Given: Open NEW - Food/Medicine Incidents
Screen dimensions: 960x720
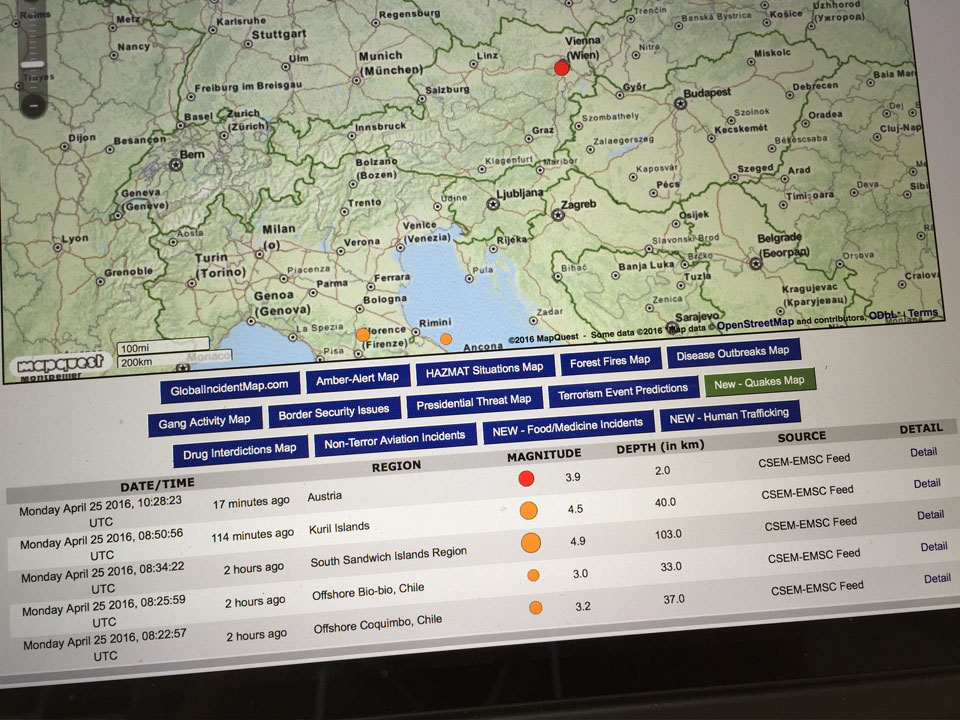Looking at the screenshot, I should click(x=568, y=427).
